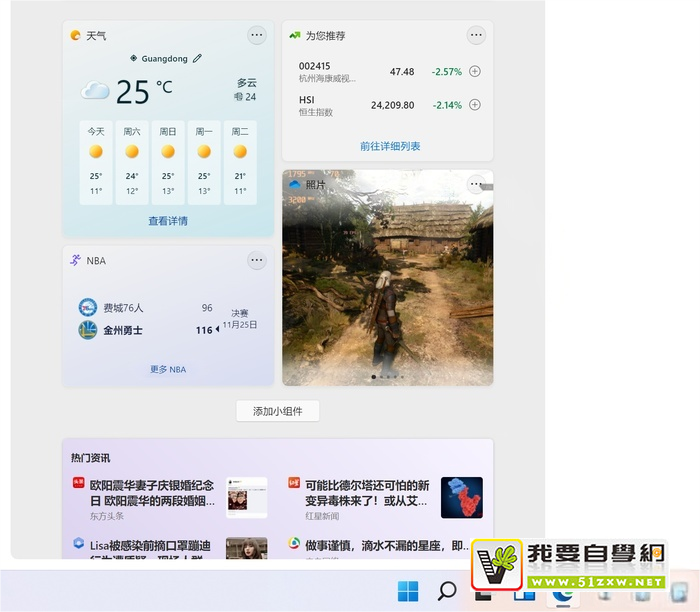The image size is (700, 612).
Task: Click the Lisa article thumbnail
Action: point(247,548)
